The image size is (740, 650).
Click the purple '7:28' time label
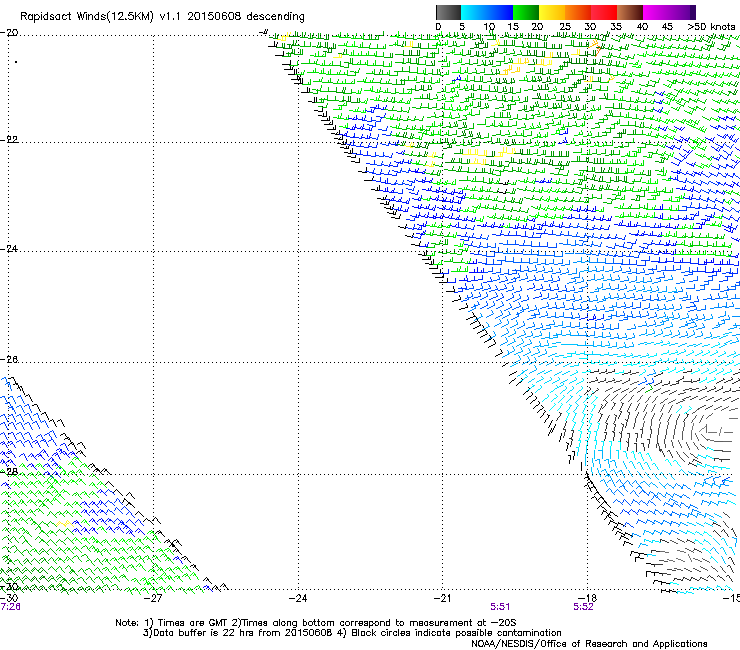coord(10,607)
